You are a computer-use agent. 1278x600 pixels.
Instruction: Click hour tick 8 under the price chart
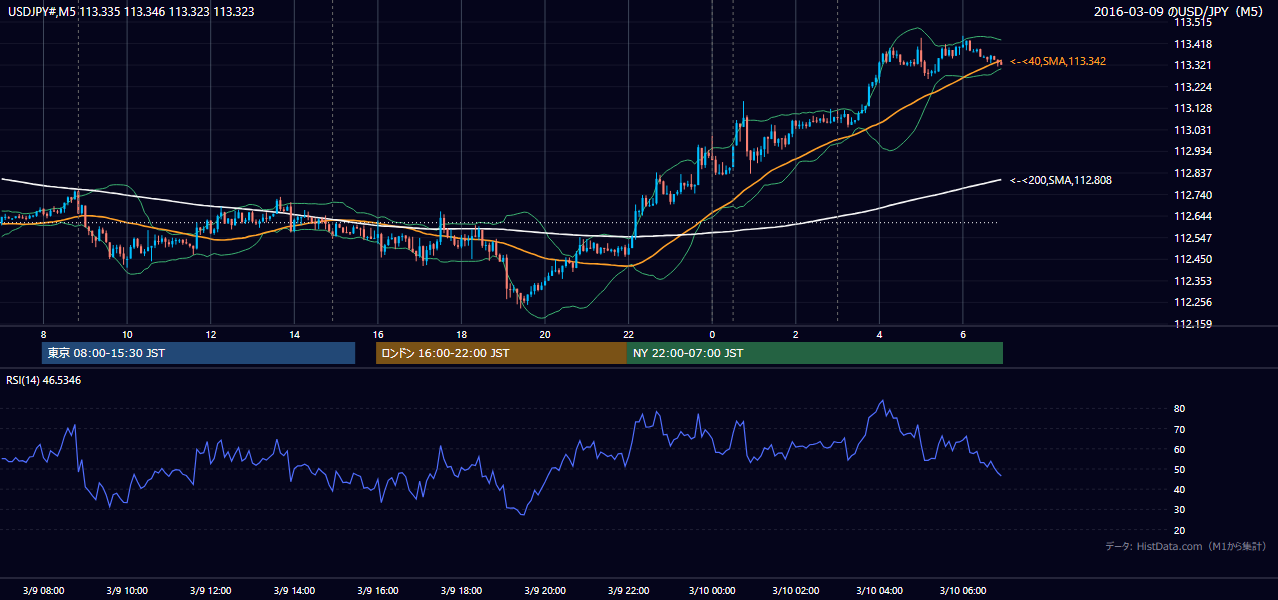(x=43, y=334)
